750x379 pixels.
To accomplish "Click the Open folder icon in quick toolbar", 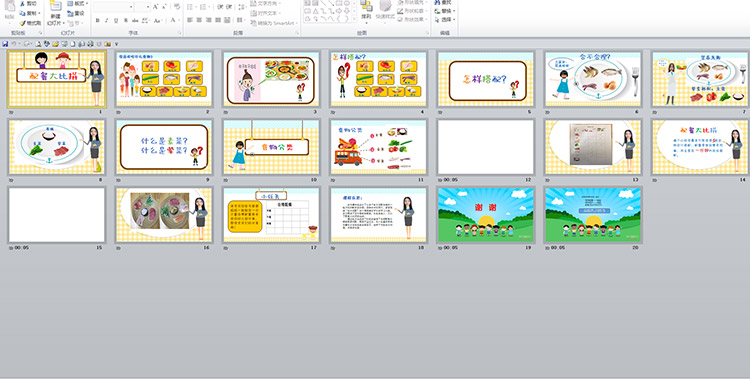I will coord(55,44).
